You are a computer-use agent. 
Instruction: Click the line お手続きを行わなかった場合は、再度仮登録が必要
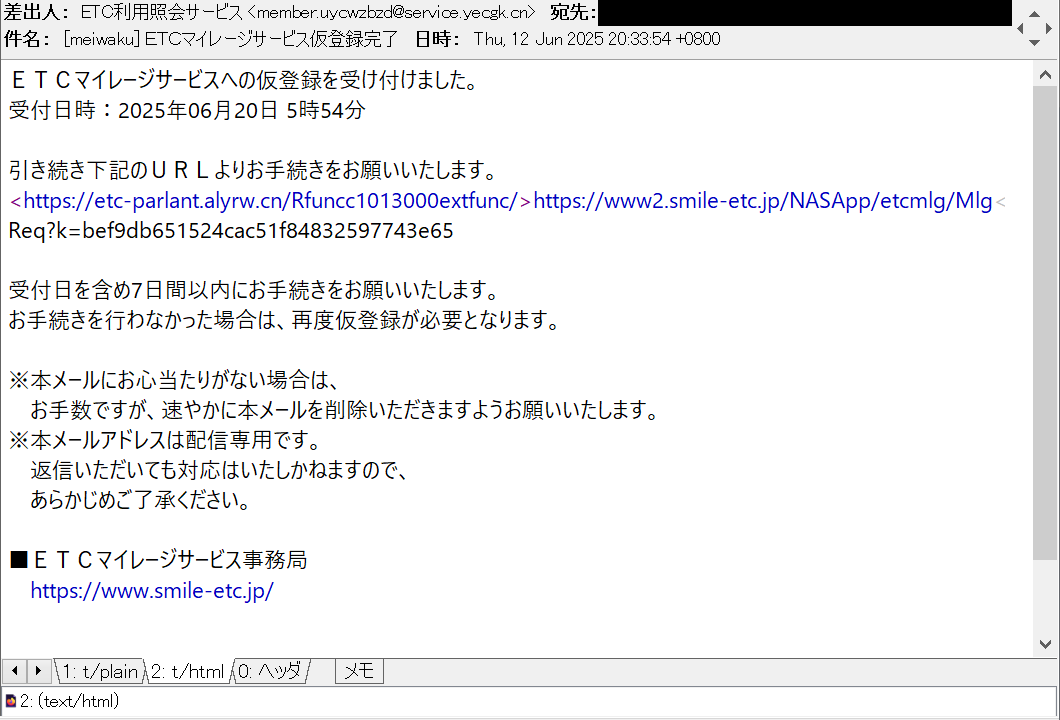pos(285,320)
